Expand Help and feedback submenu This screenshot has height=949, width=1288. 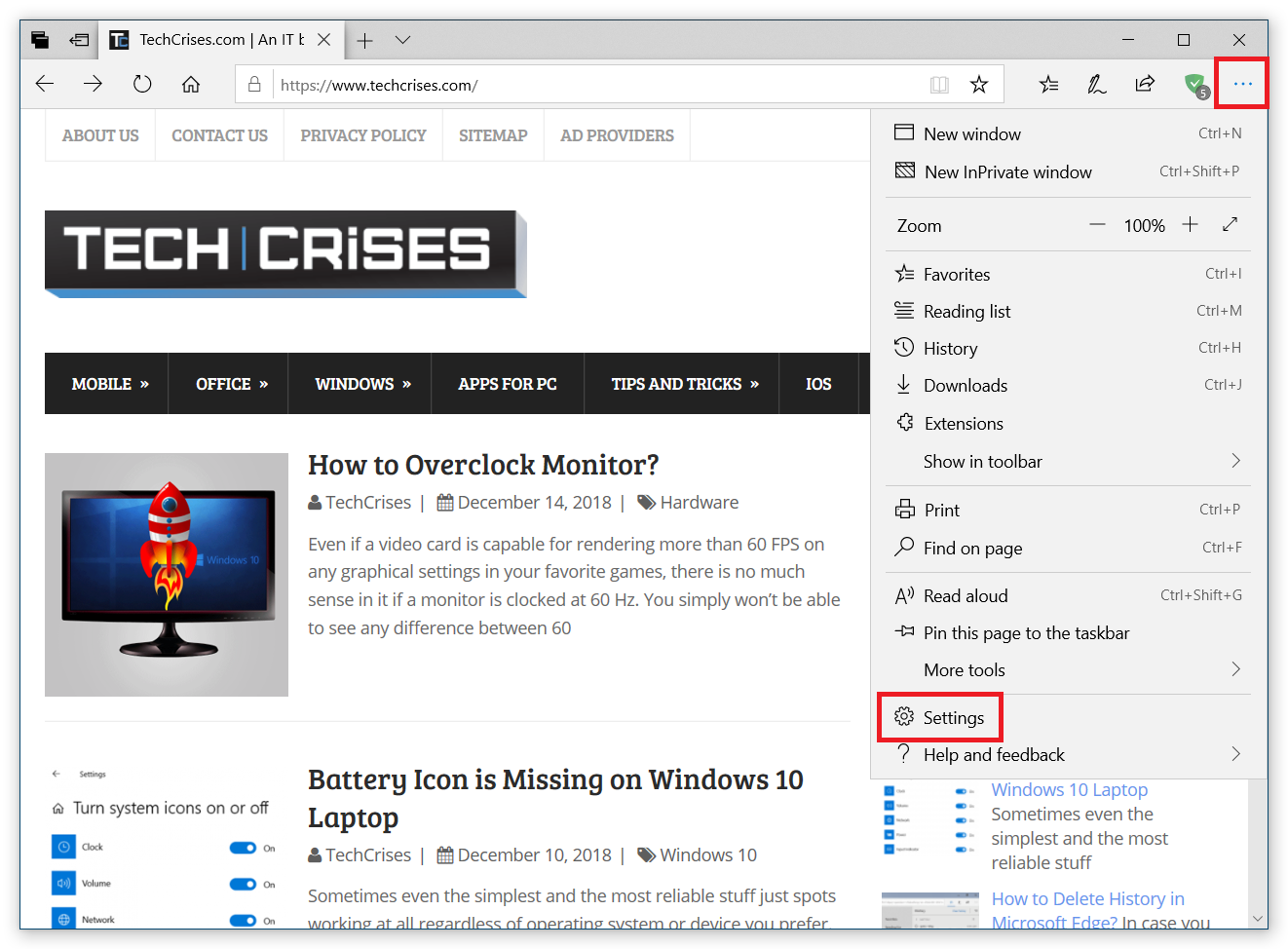1068,754
